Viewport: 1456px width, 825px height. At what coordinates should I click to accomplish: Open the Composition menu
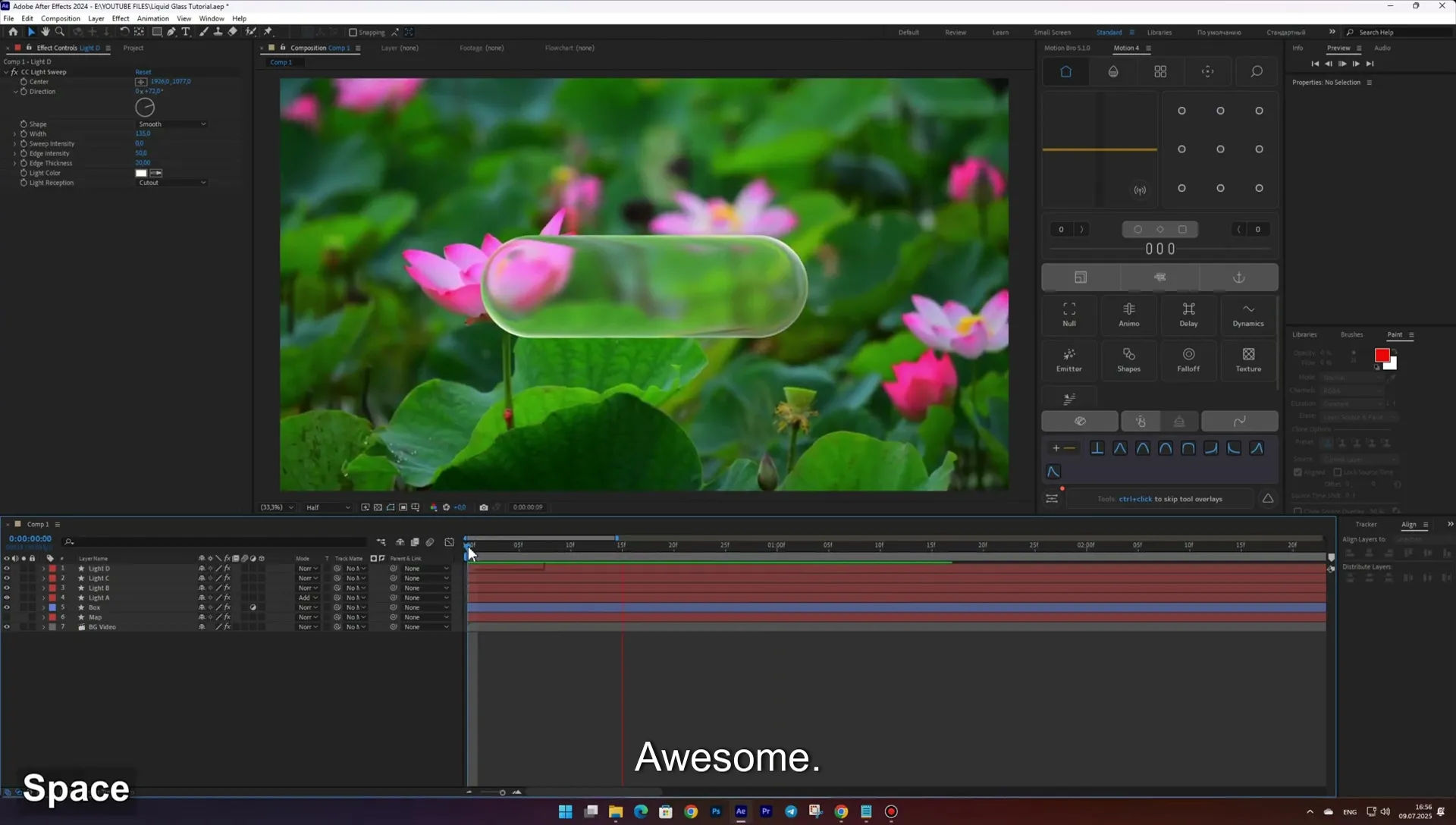(x=60, y=18)
